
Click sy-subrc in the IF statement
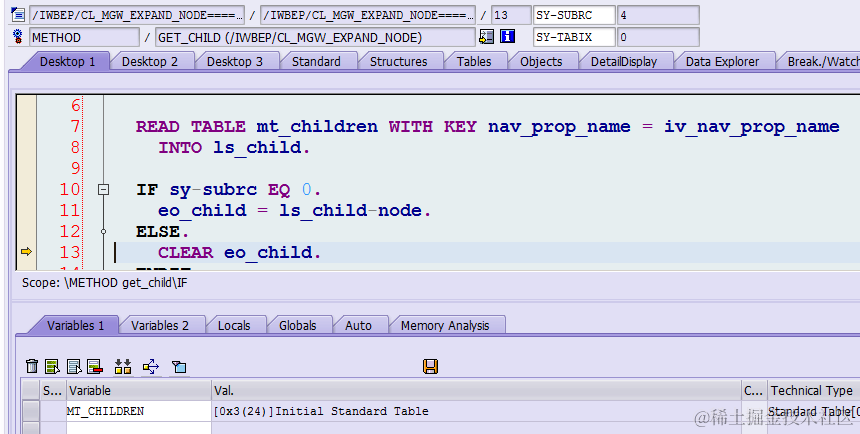coord(213,190)
